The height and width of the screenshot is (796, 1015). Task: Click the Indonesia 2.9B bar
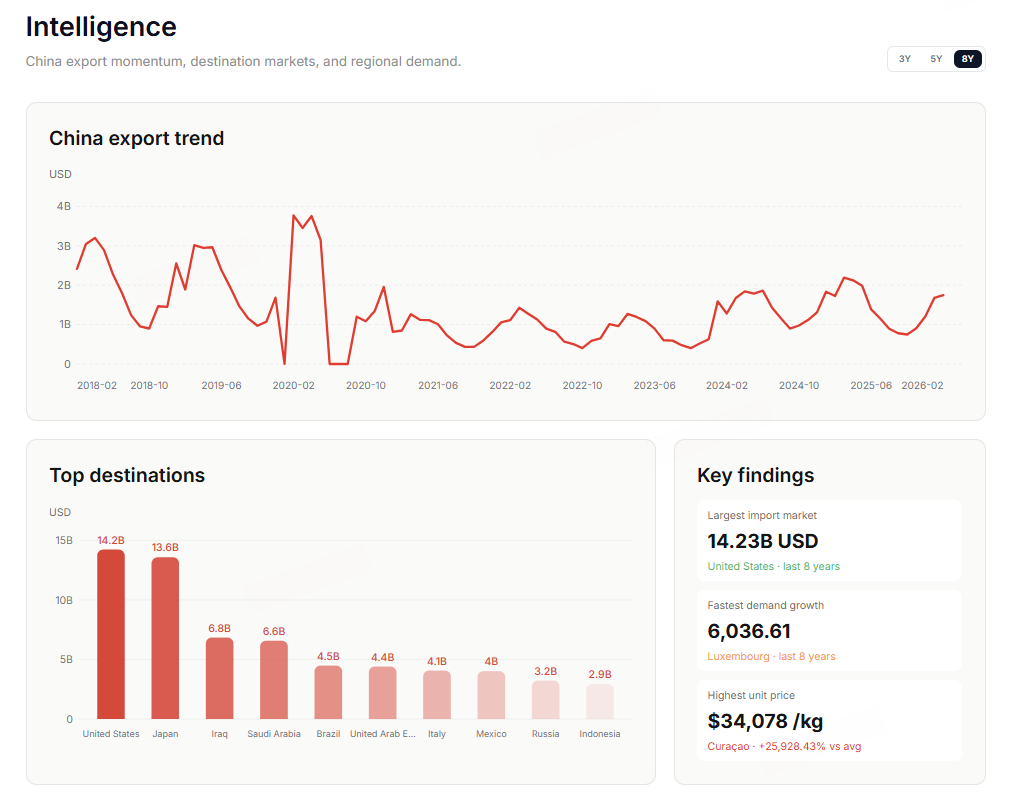point(600,702)
